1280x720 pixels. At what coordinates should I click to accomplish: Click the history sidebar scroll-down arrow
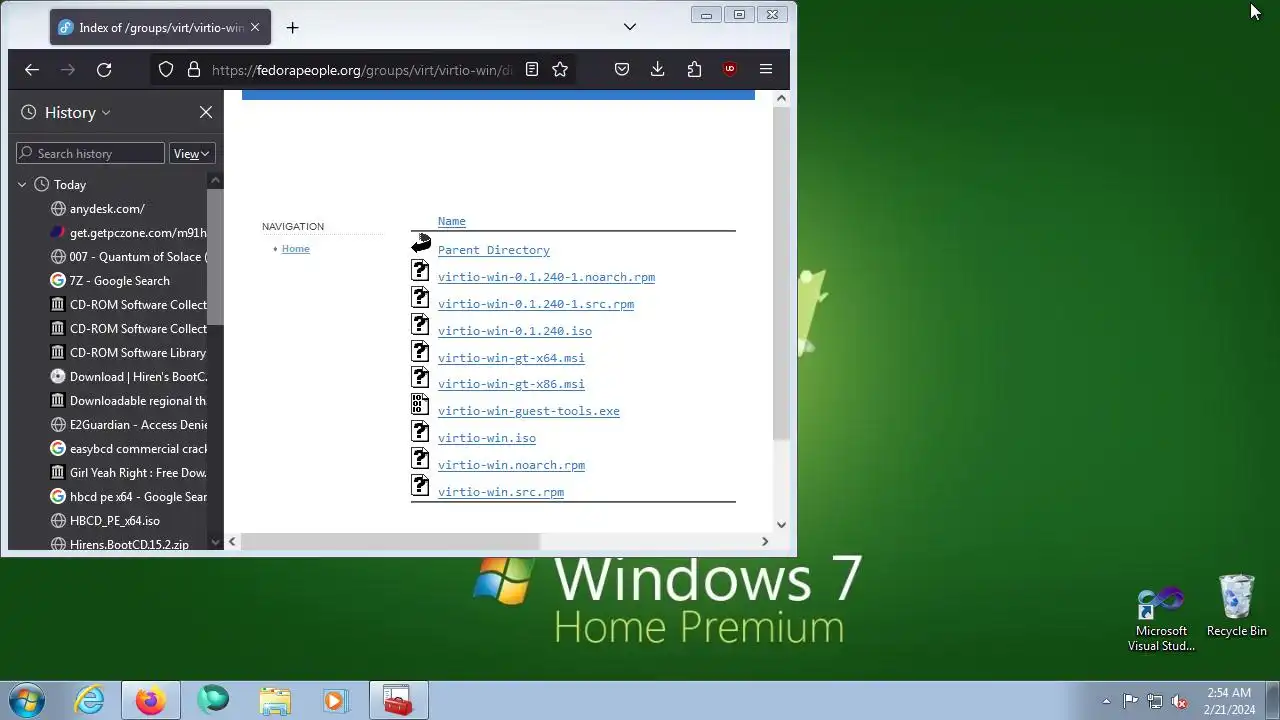215,543
